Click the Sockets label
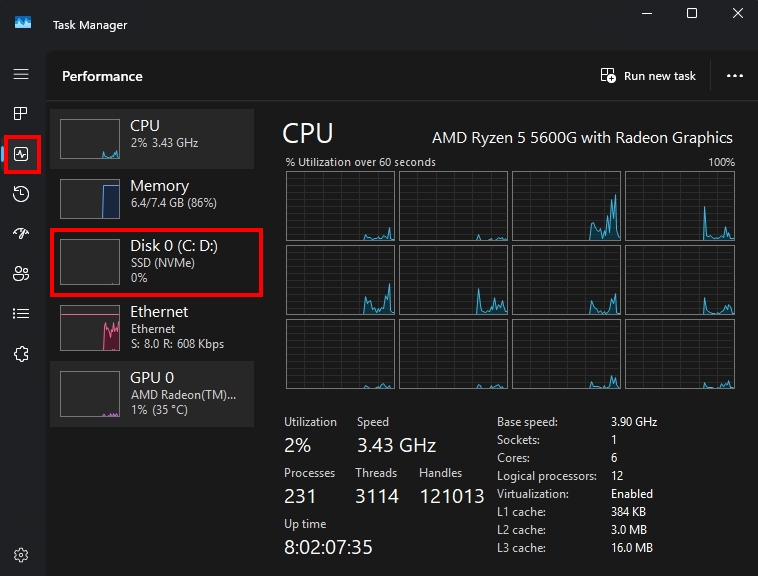Image resolution: width=758 pixels, height=576 pixels. tap(518, 440)
